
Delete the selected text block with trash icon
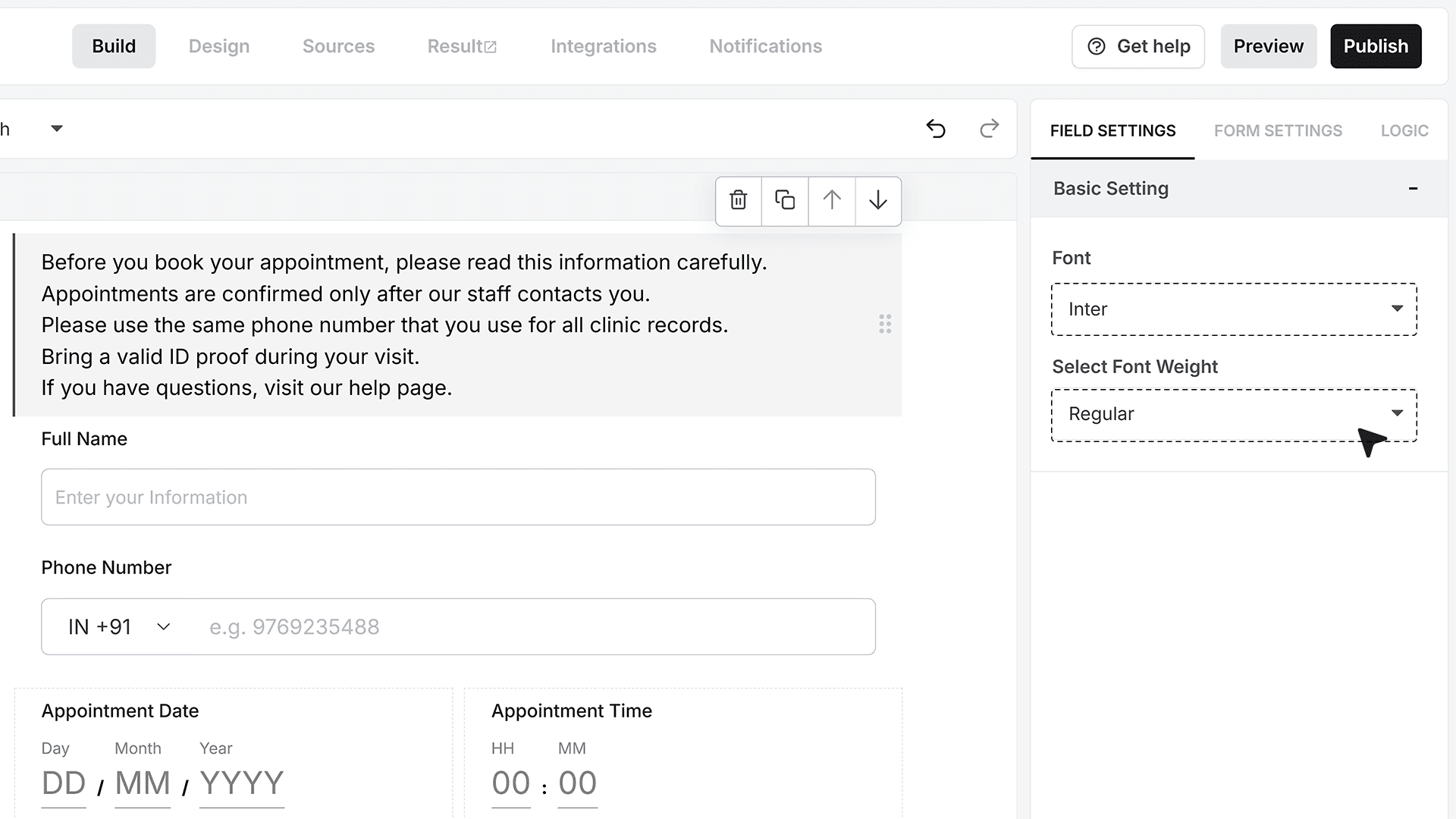pos(739,200)
